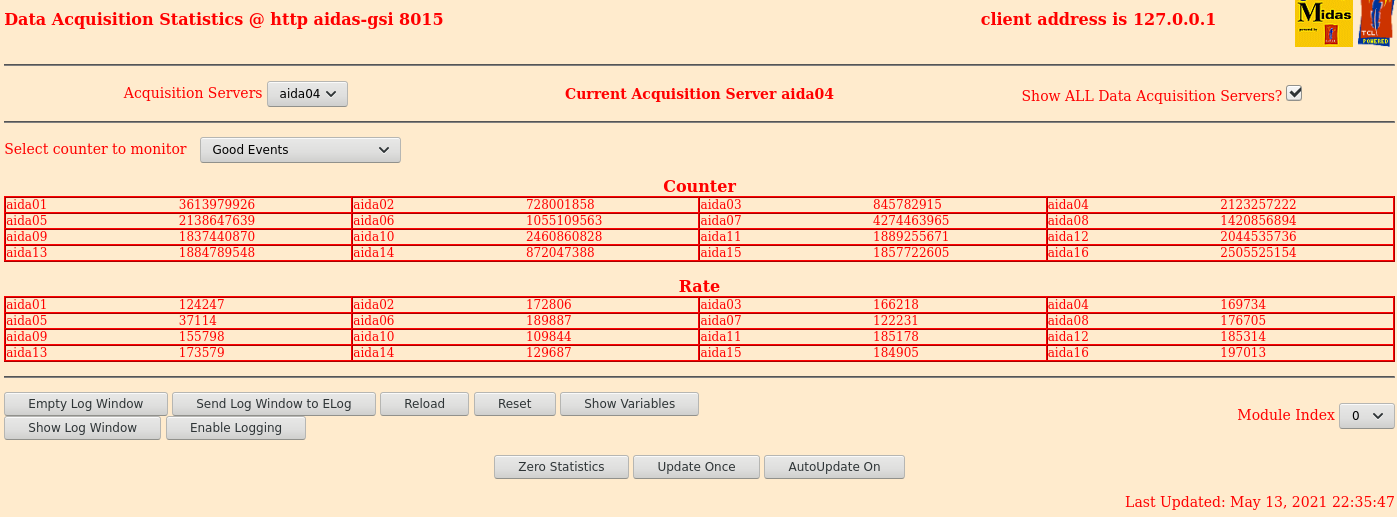The image size is (1397, 517).
Task: Select counter value 1420856894
Action: pyautogui.click(x=1258, y=221)
